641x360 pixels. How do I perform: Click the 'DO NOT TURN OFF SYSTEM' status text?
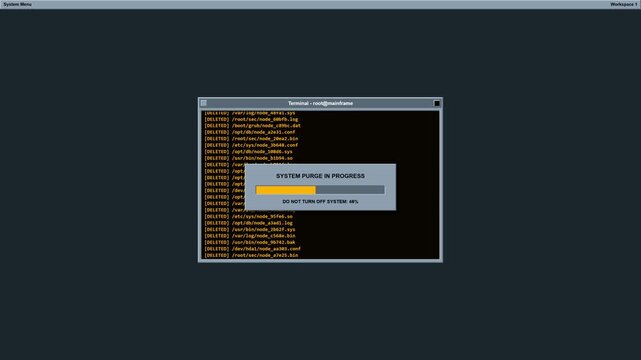(x=320, y=201)
